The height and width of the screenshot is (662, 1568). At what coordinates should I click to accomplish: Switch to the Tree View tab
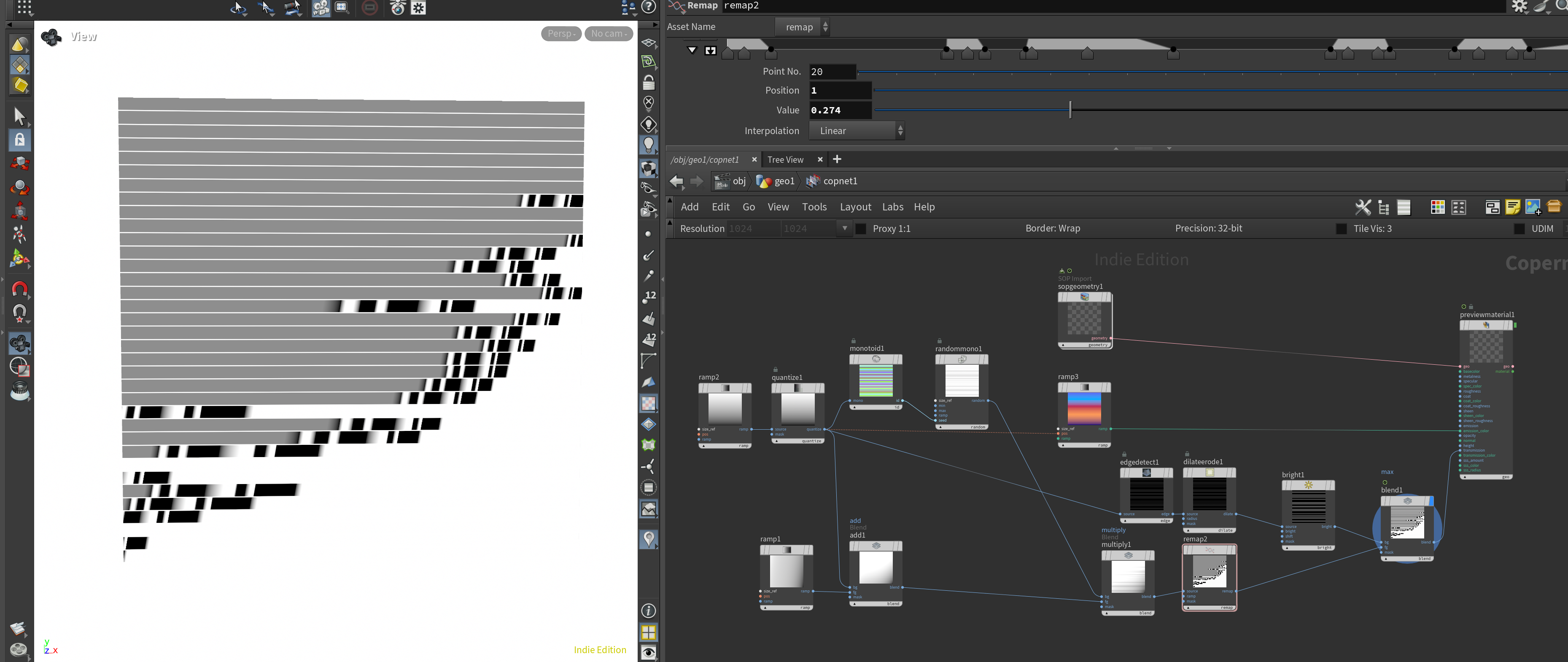pos(784,159)
